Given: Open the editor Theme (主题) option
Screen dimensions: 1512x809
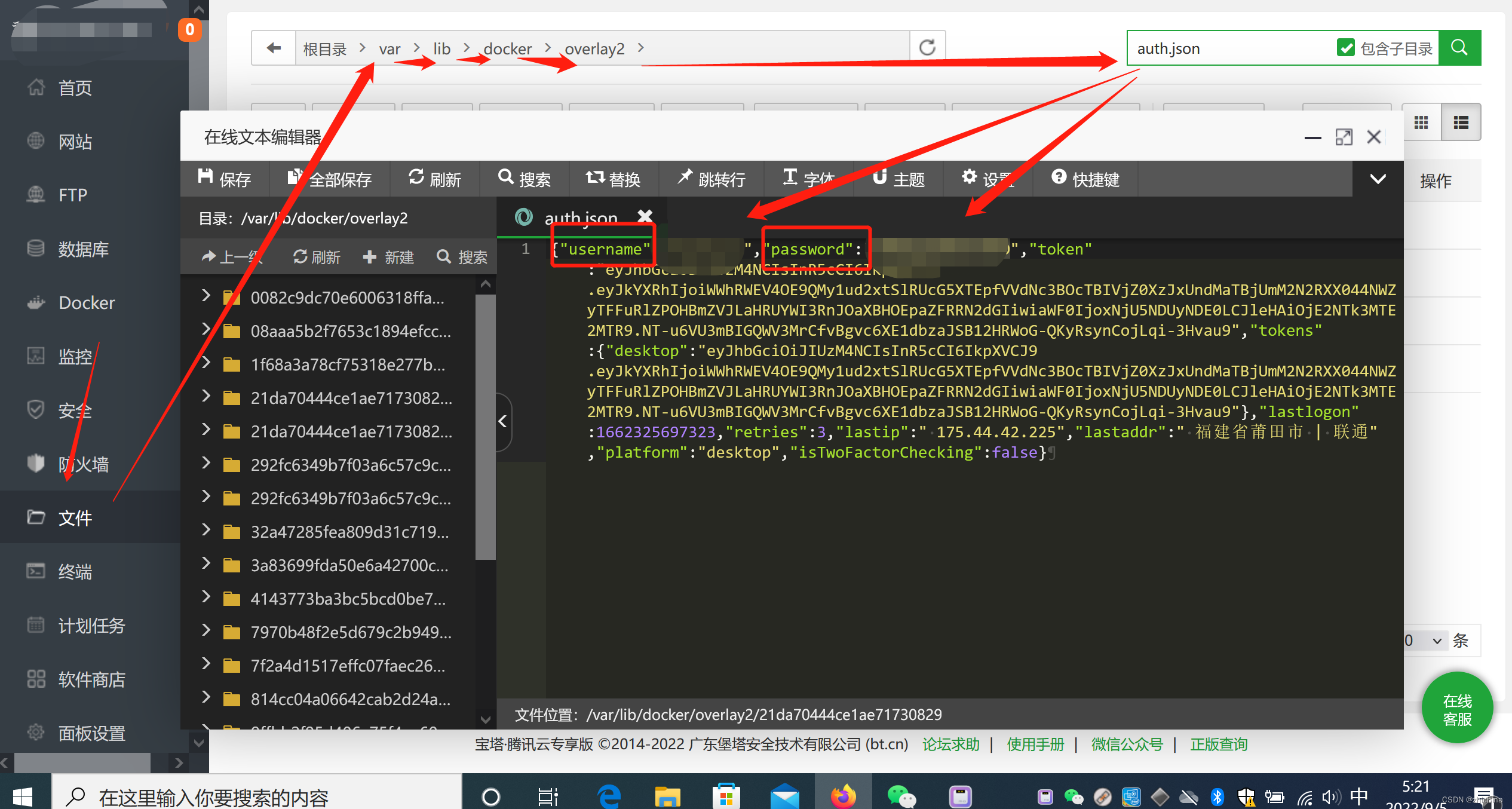Looking at the screenshot, I should 879,178.
